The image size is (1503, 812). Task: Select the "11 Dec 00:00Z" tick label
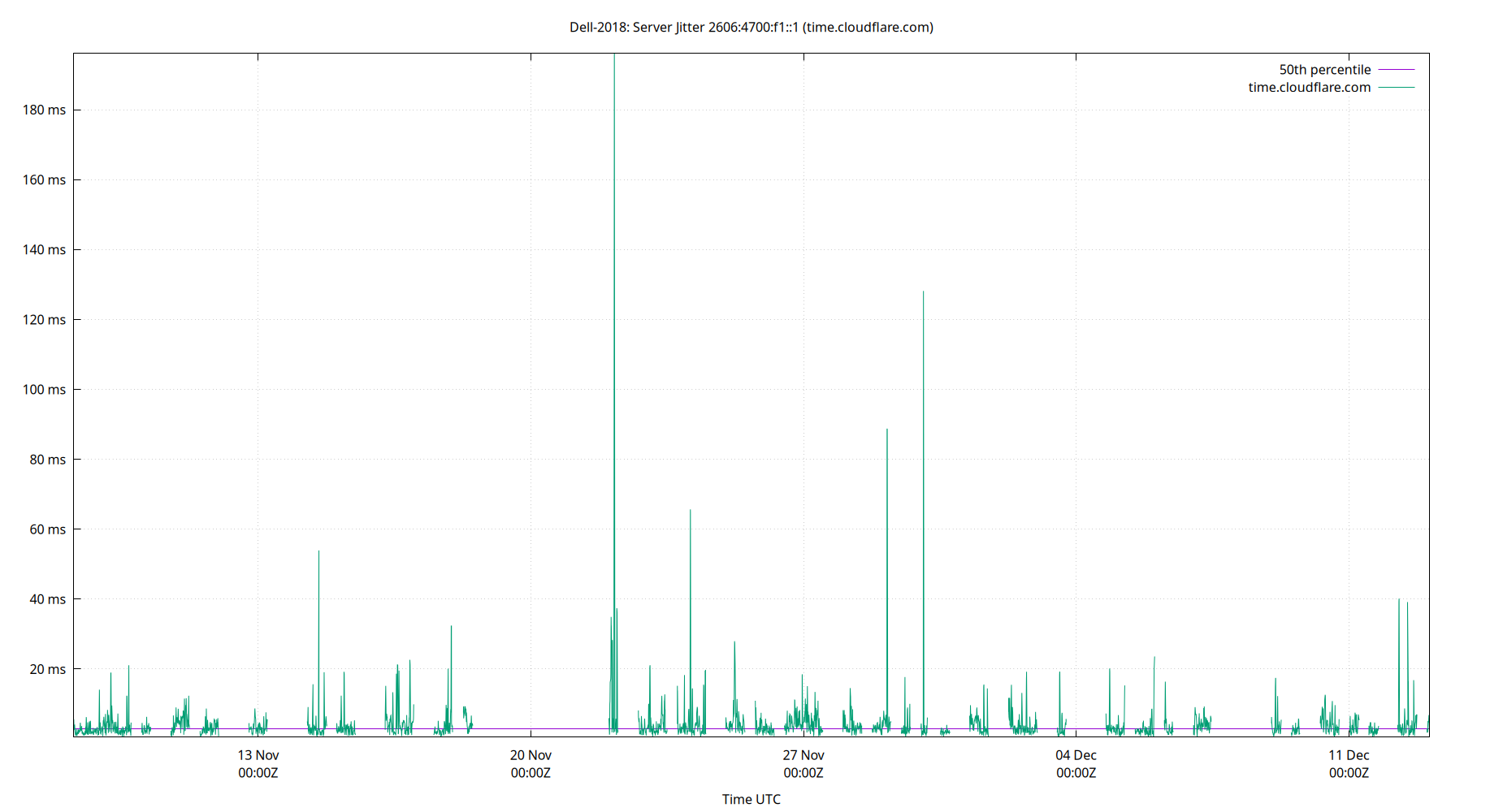click(x=1349, y=764)
